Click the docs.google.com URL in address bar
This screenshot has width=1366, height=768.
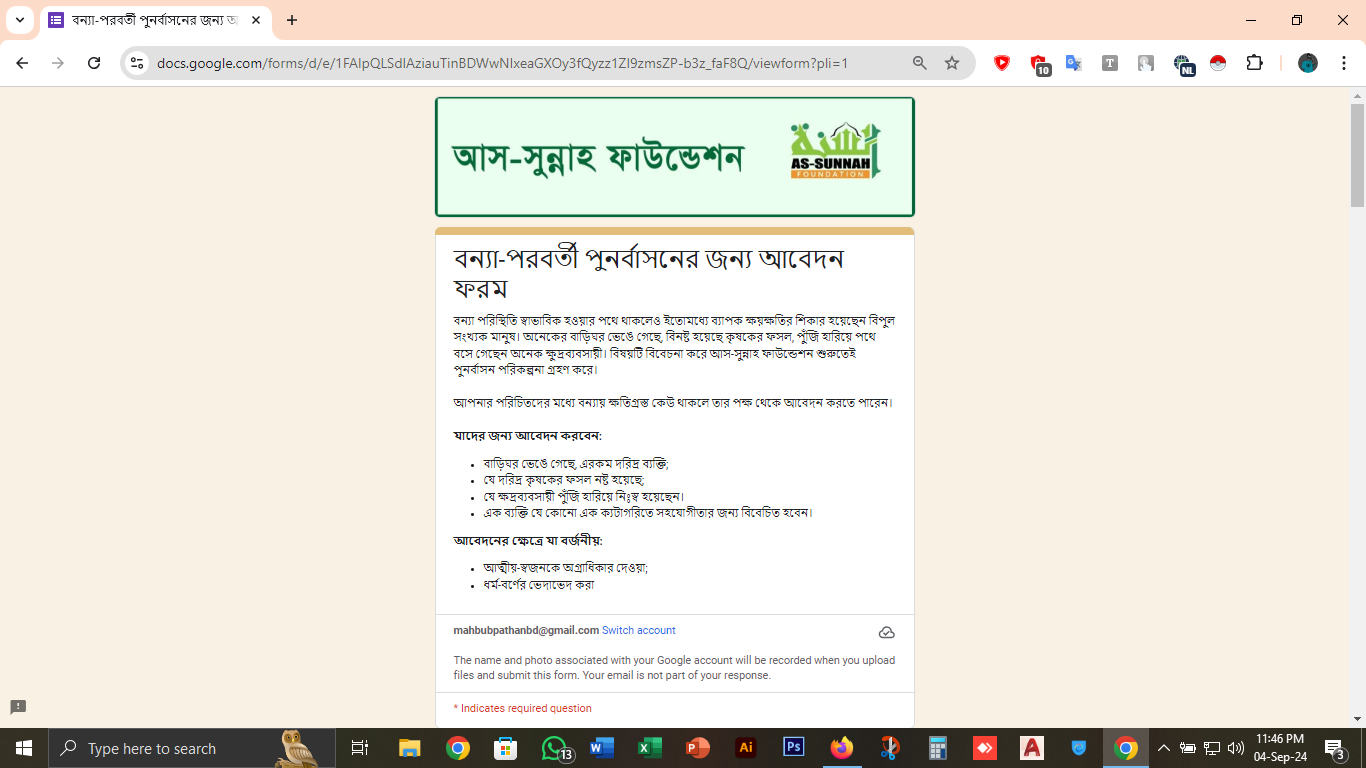coord(502,63)
